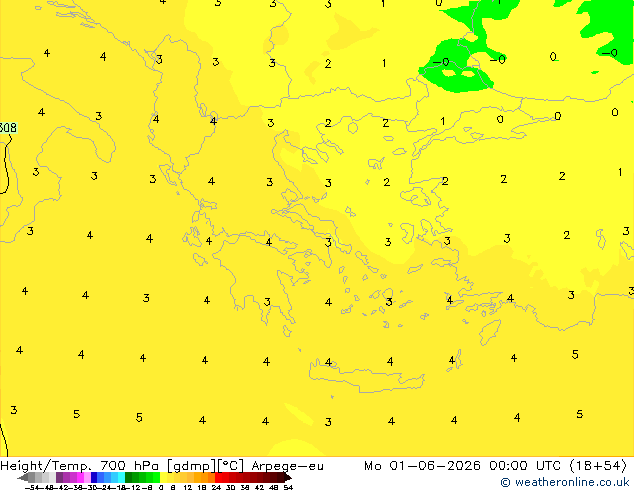Click the '54' label under the legend
Screen dimensions: 634x490
tap(288, 487)
